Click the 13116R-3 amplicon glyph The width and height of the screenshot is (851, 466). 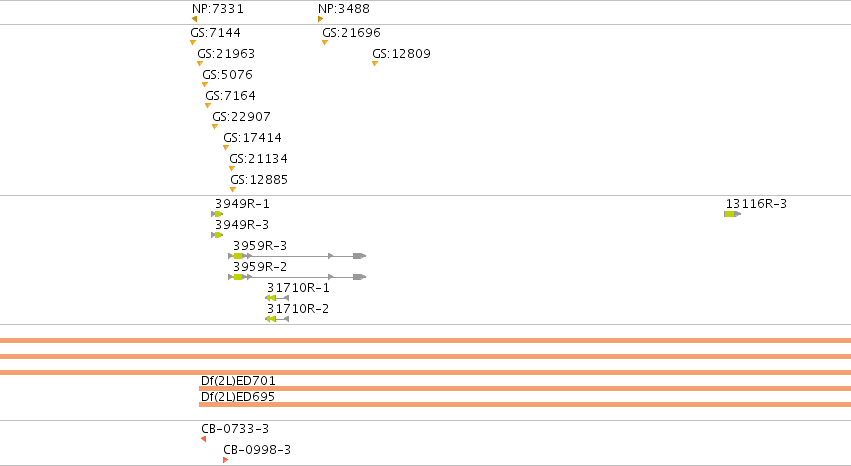pyautogui.click(x=732, y=214)
